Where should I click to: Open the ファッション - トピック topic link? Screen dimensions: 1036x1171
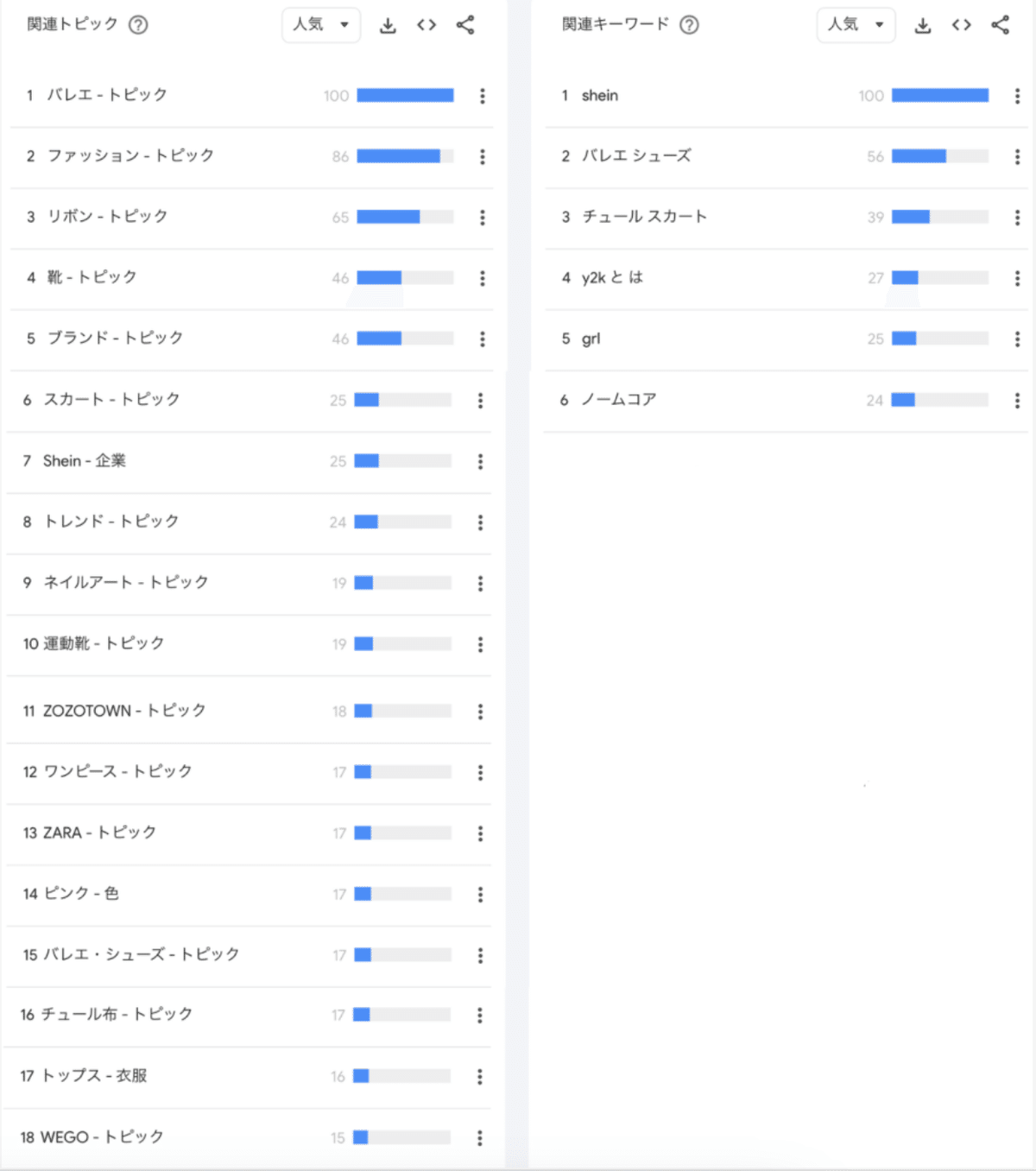pyautogui.click(x=130, y=156)
